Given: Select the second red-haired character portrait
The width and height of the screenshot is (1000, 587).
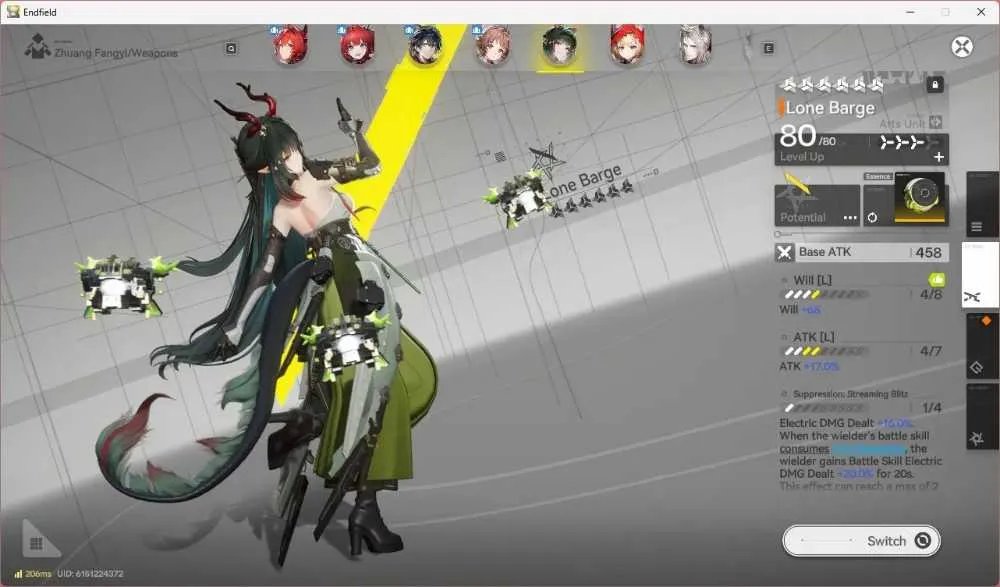Looking at the screenshot, I should coord(358,45).
